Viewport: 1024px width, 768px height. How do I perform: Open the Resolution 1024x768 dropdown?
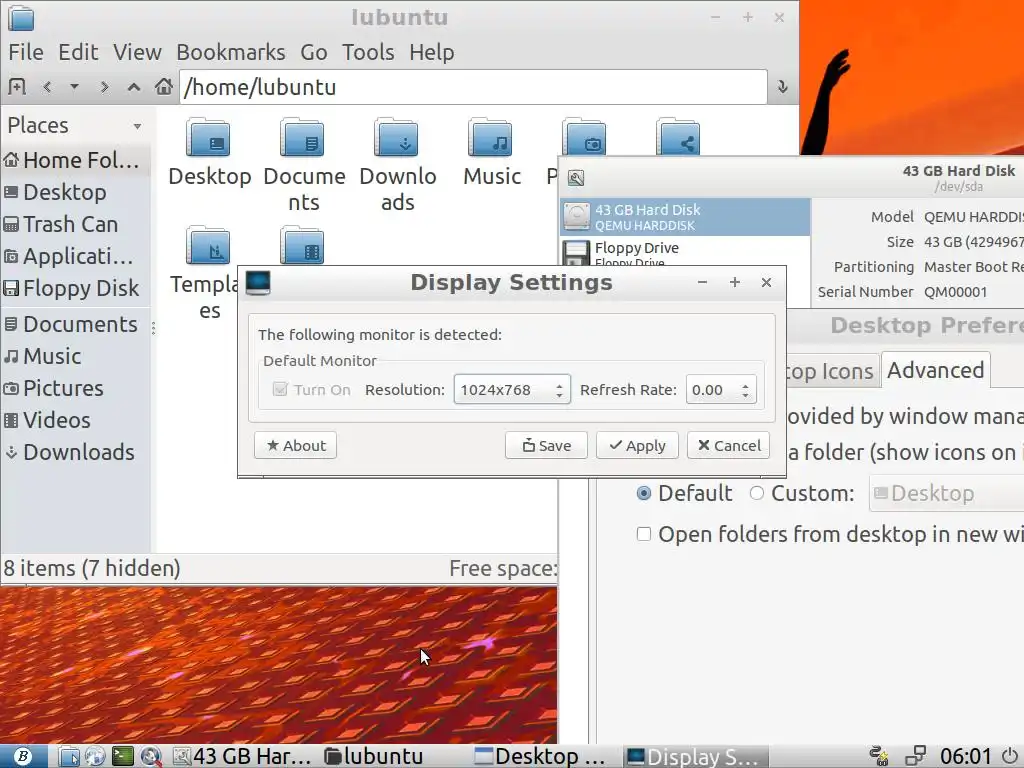pos(512,390)
